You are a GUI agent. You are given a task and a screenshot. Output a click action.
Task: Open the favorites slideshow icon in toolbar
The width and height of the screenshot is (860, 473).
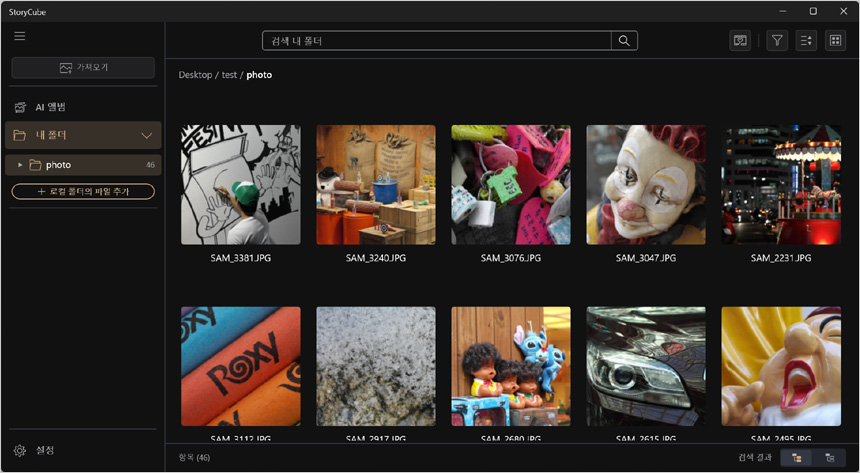740,41
